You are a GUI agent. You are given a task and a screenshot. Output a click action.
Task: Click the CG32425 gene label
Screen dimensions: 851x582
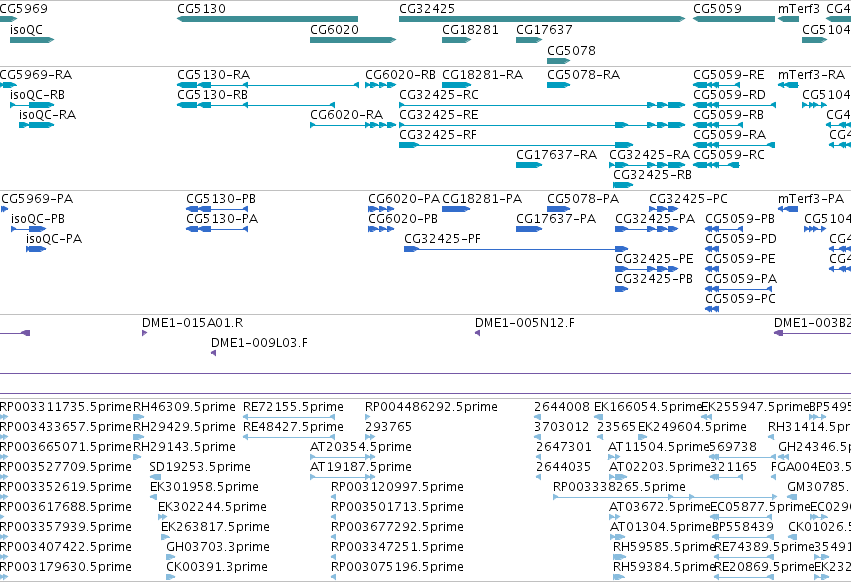427,9
